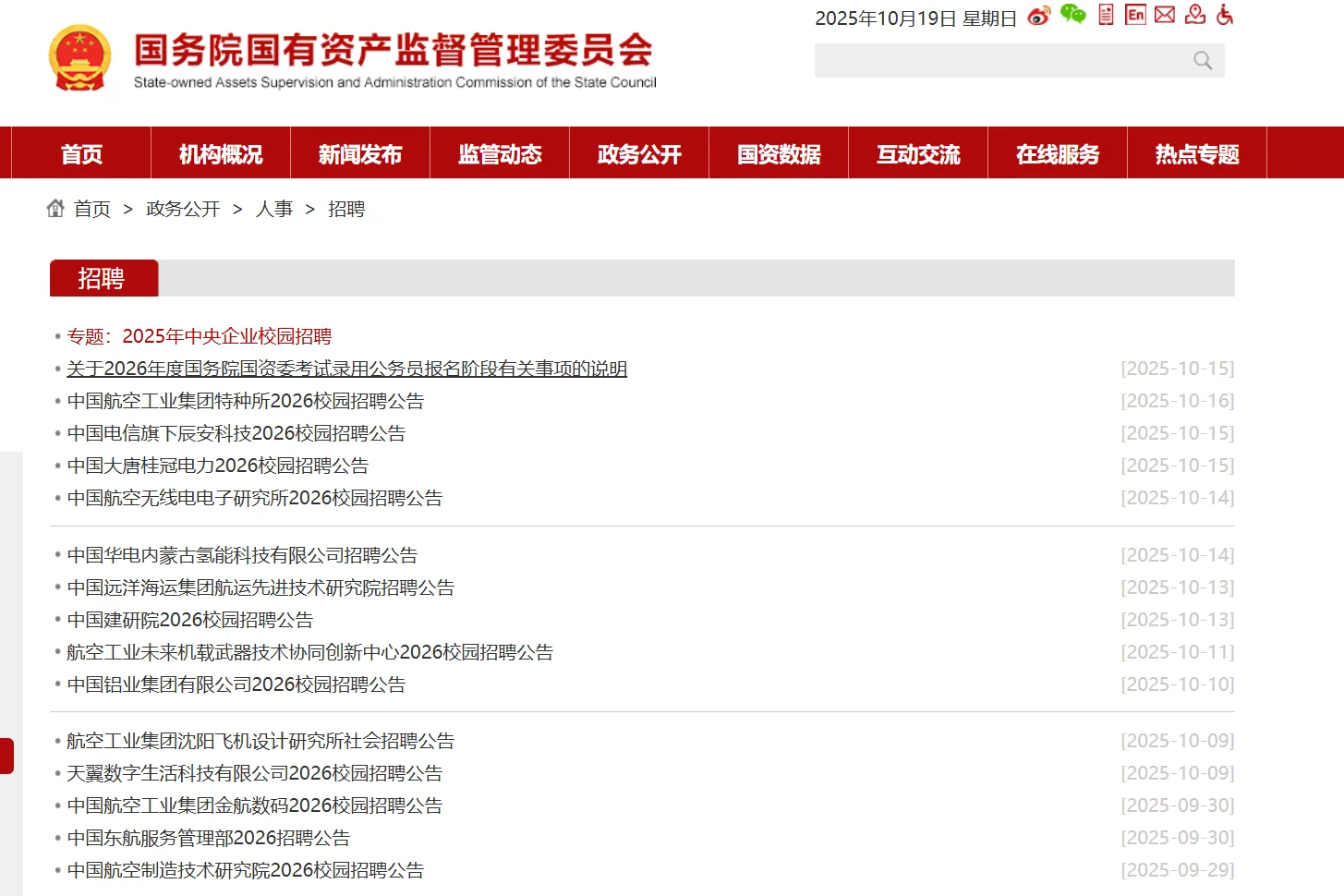Click the date [2025-09-29]
Image resolution: width=1344 pixels, height=896 pixels.
point(1178,870)
